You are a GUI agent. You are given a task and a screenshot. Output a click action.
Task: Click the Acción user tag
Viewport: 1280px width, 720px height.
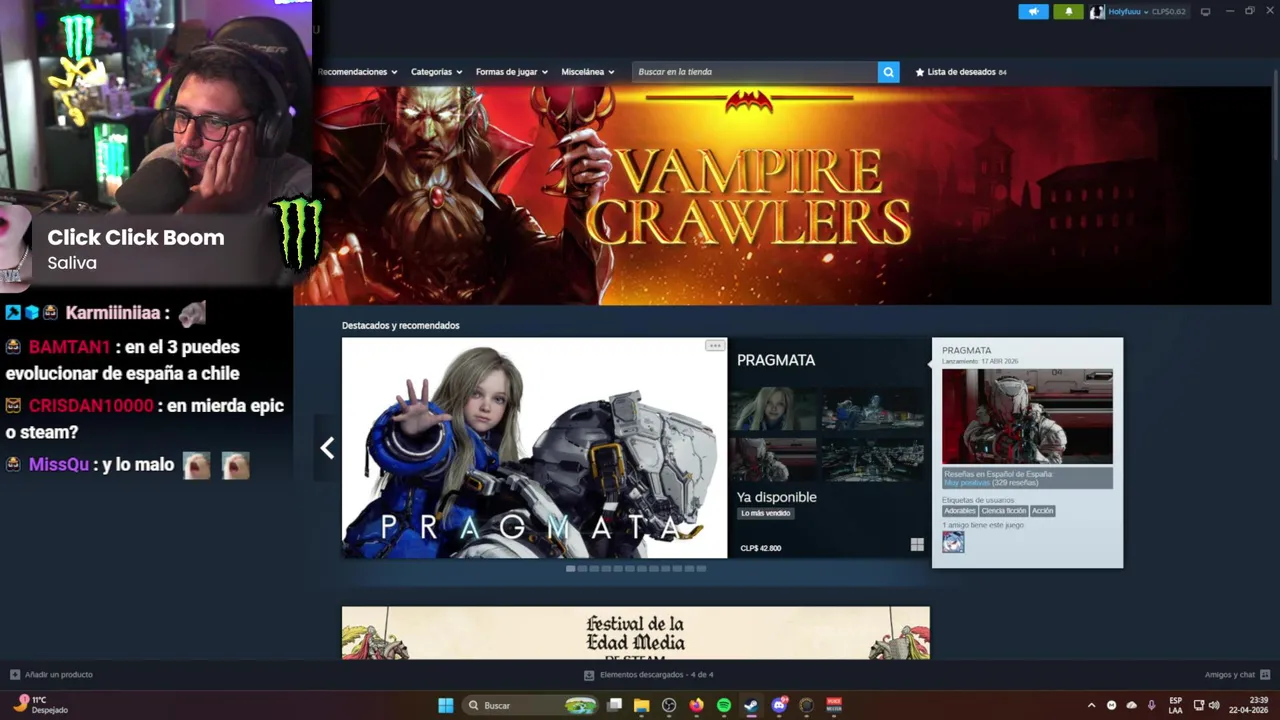click(x=1042, y=511)
